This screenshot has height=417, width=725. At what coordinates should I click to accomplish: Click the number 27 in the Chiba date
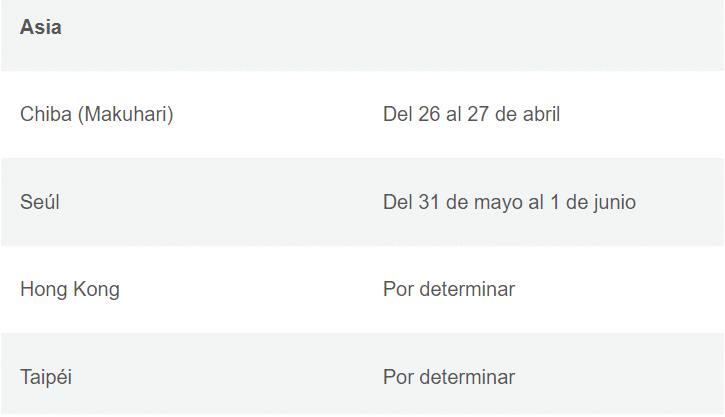click(x=478, y=114)
